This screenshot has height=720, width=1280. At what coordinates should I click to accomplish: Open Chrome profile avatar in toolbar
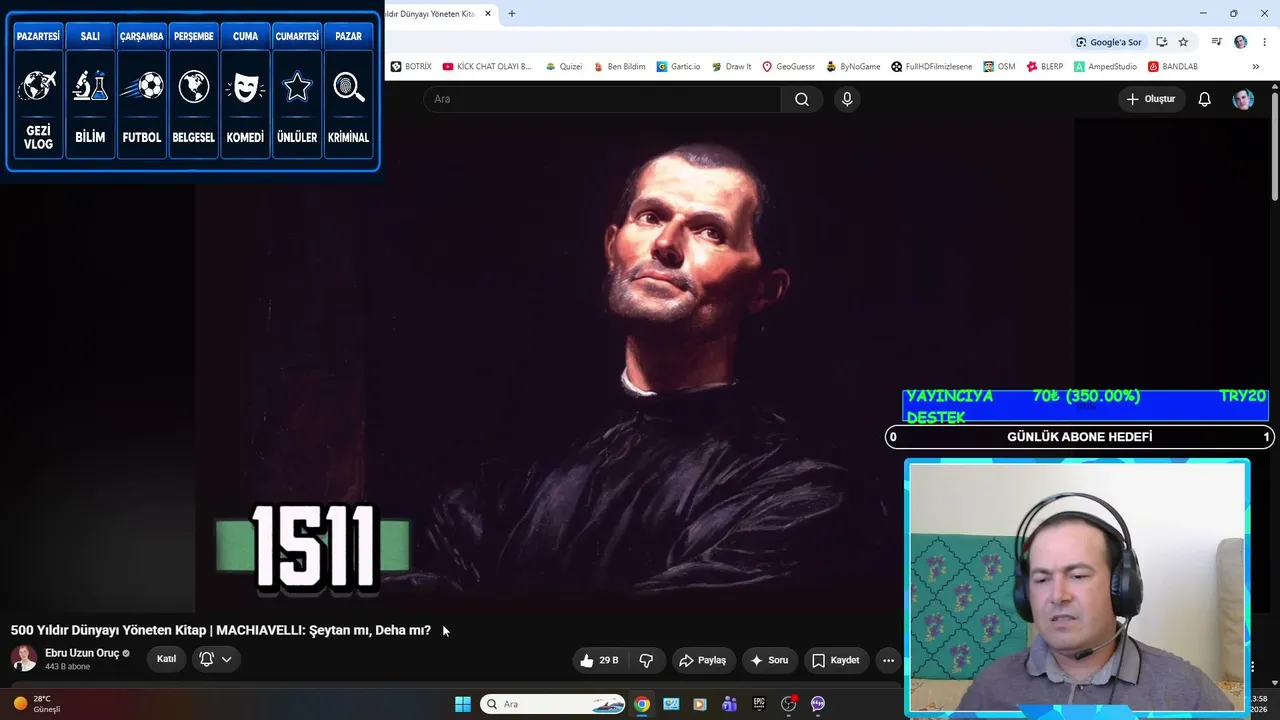(x=1241, y=42)
